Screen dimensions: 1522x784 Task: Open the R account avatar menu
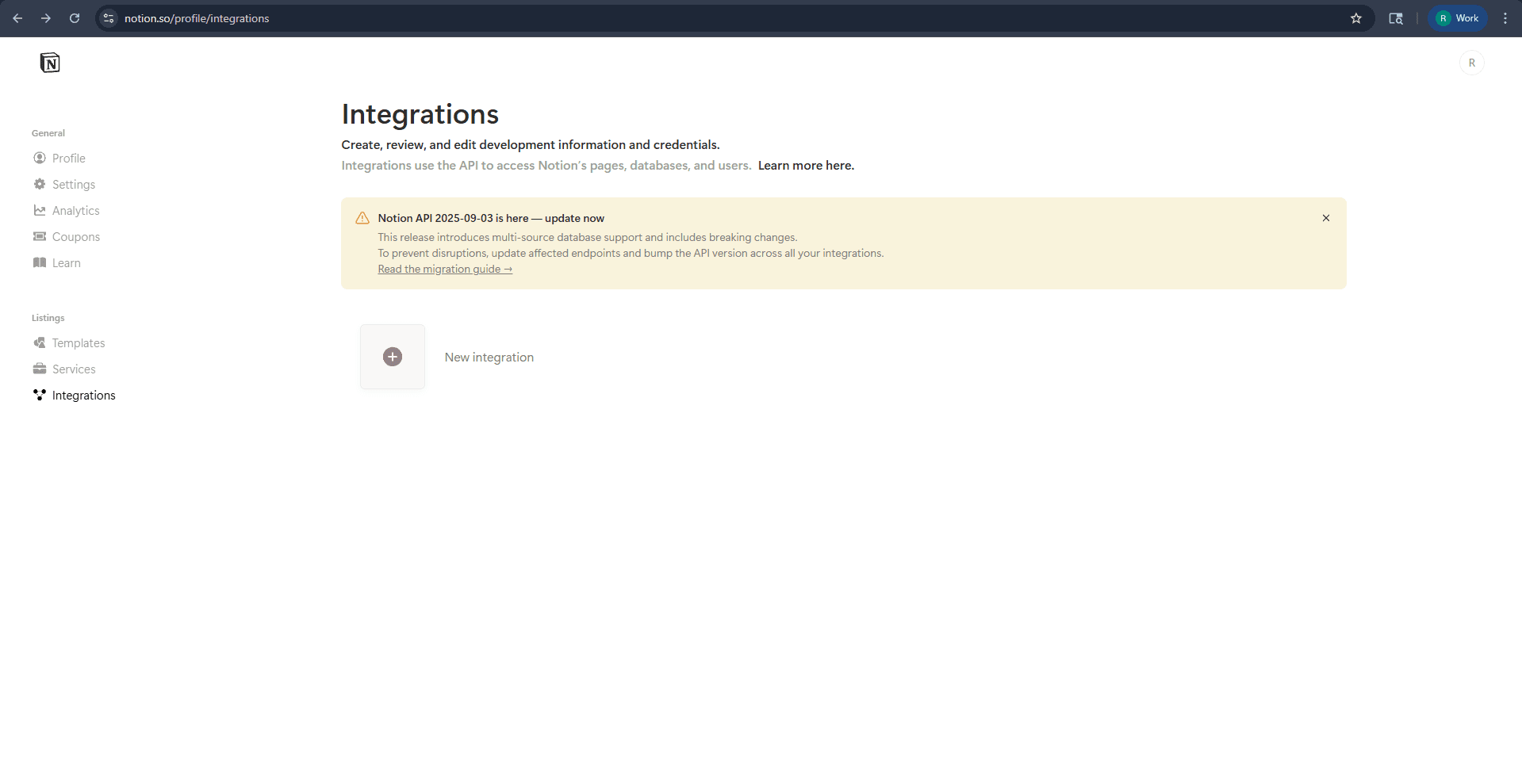tap(1472, 63)
